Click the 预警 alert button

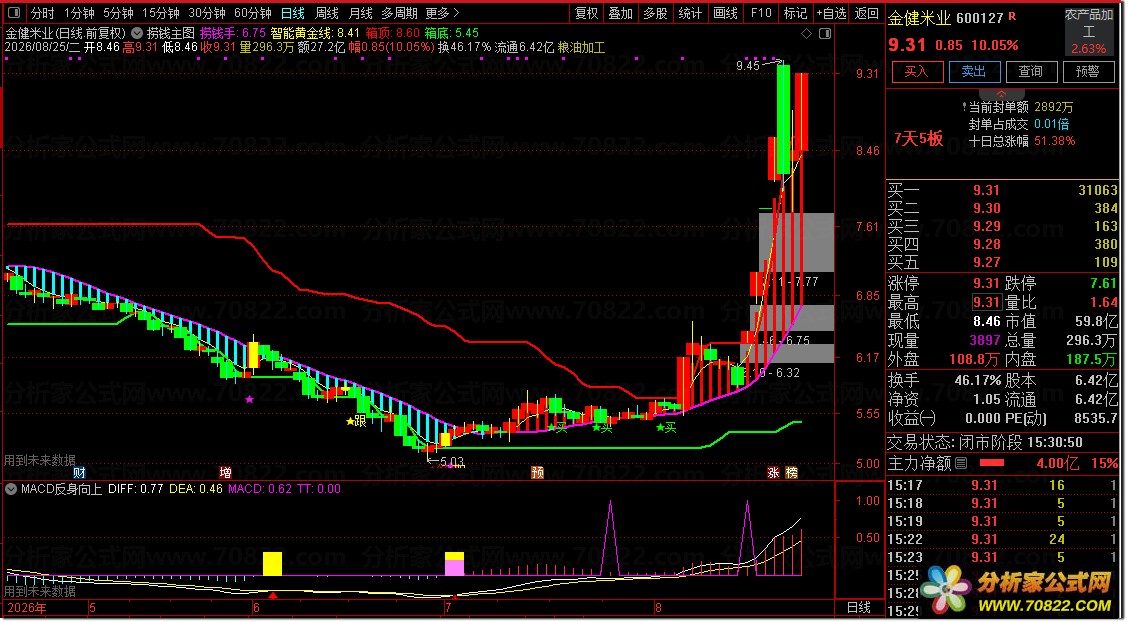(1088, 71)
